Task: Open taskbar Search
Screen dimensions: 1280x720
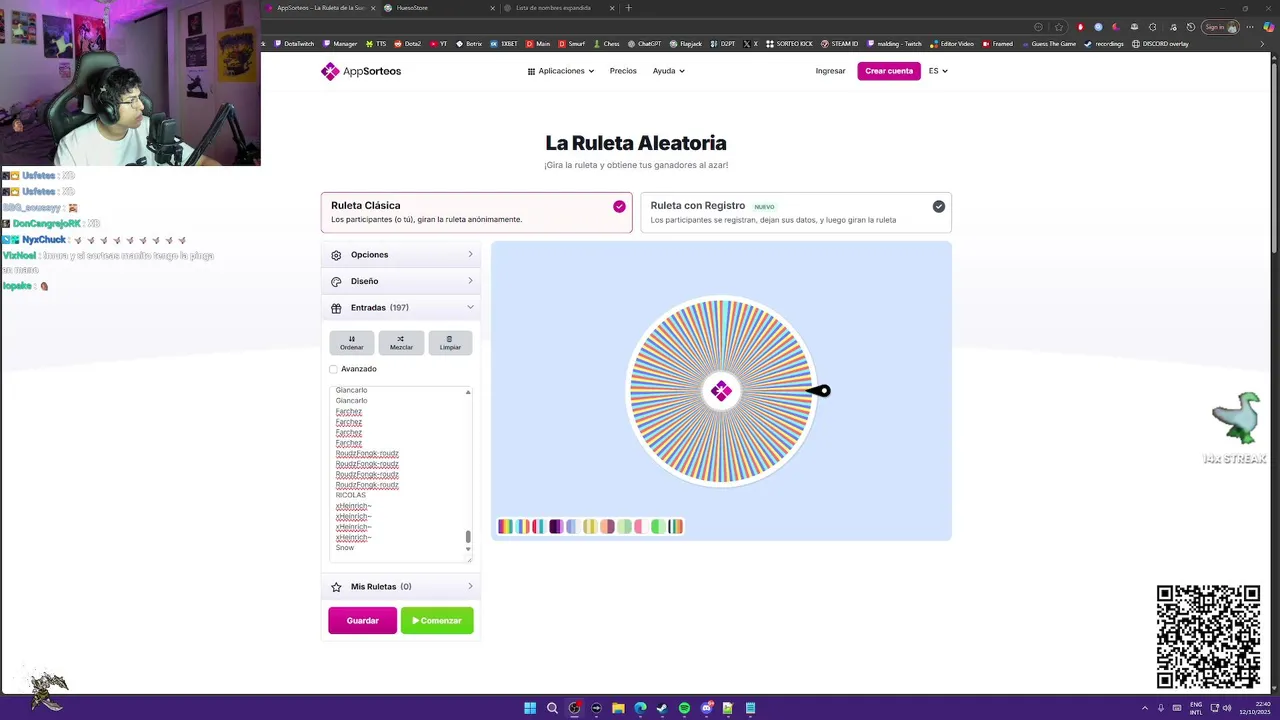Action: click(552, 708)
